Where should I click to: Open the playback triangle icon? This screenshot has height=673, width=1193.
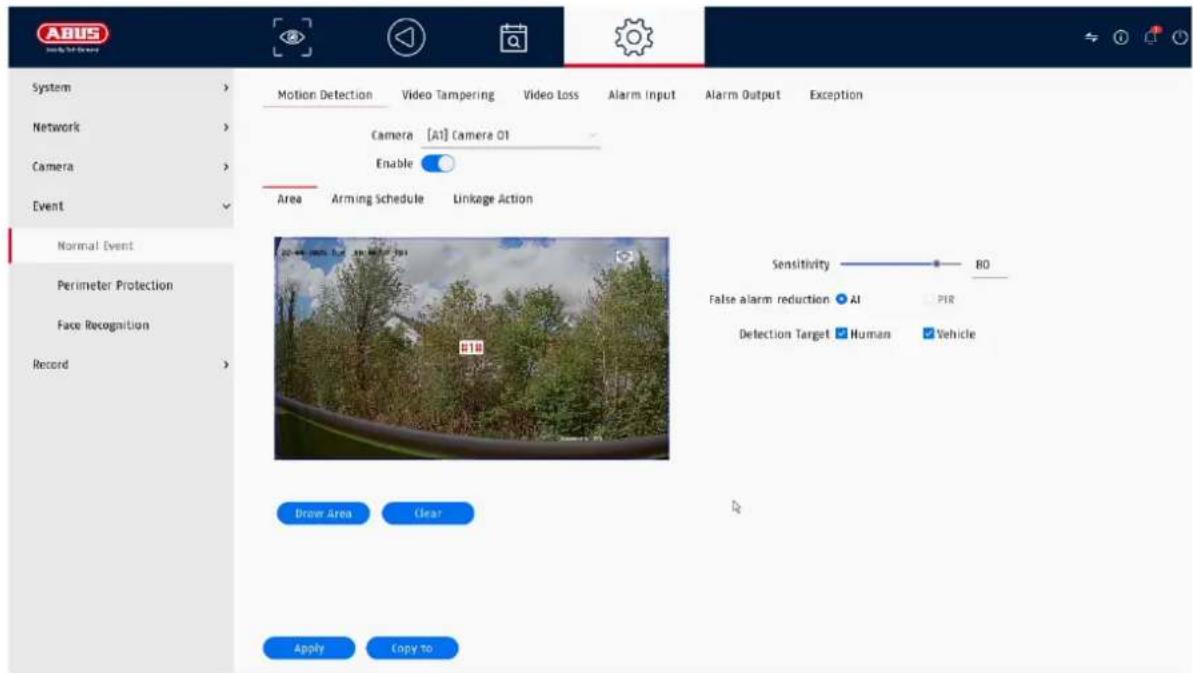click(x=406, y=37)
